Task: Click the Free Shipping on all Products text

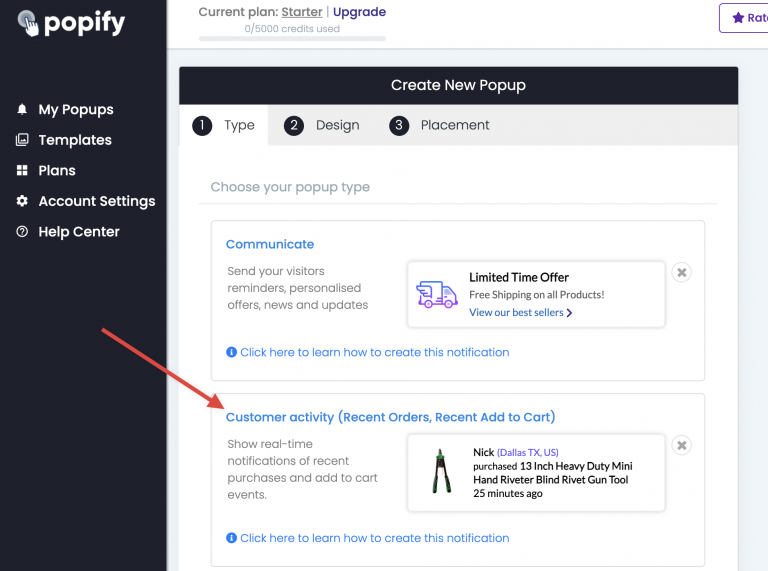Action: point(536,295)
